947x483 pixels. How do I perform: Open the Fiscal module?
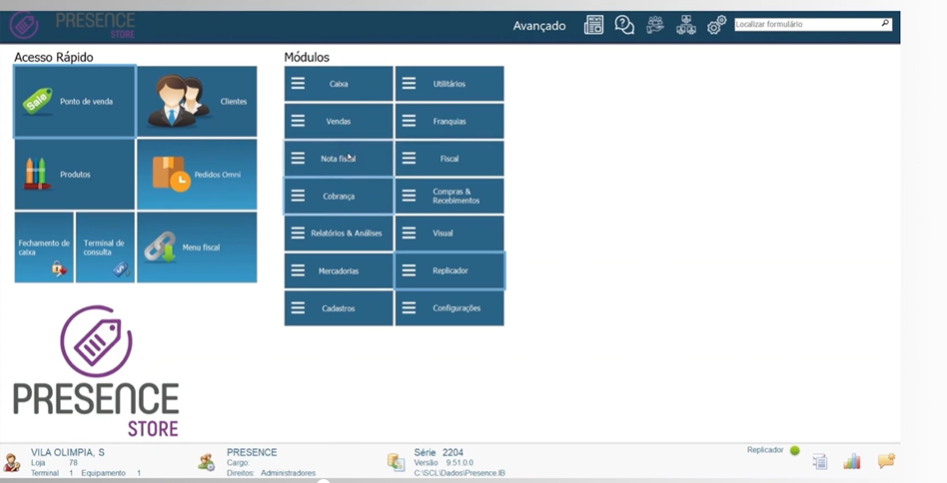[x=450, y=159]
